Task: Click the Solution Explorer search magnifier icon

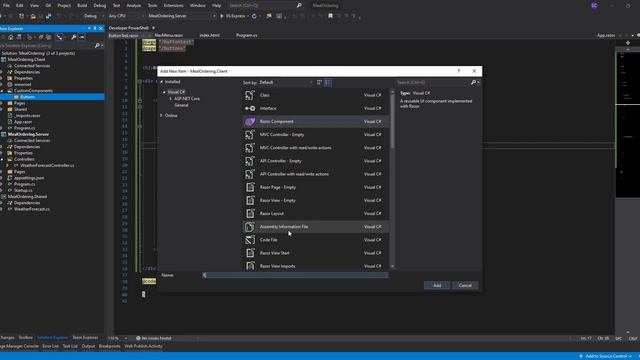Action: click(97, 46)
